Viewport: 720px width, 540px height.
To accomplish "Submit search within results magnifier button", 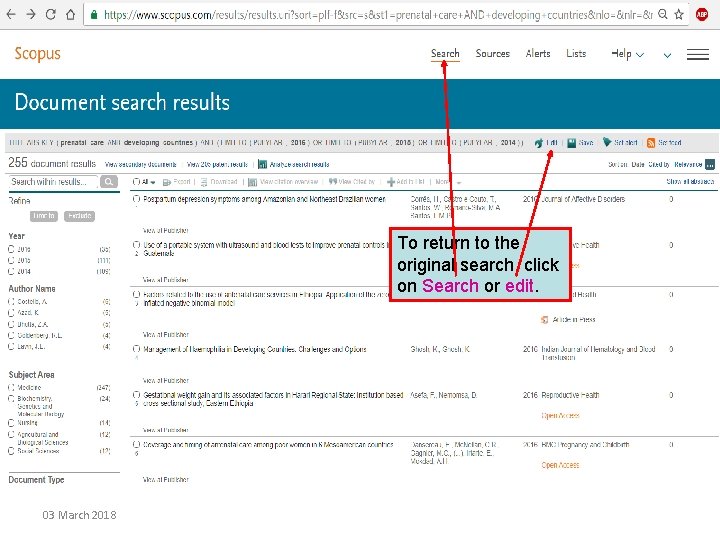I will pos(109,182).
